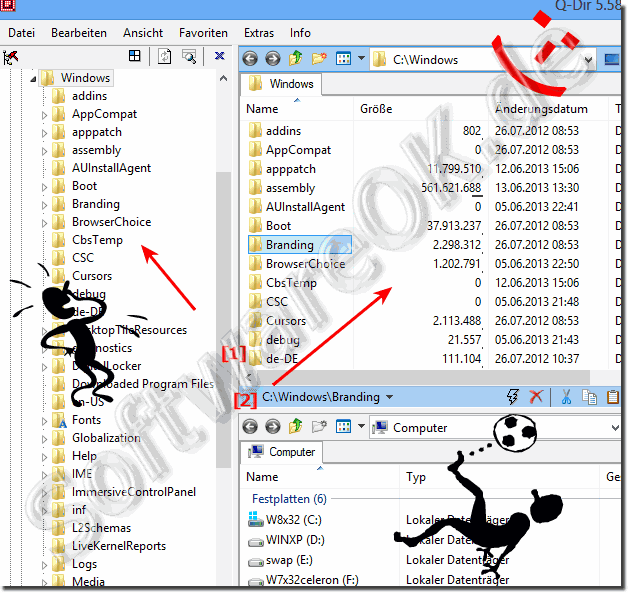Close the tree panel with the blue X
The height and width of the screenshot is (593, 628).
click(x=219, y=56)
